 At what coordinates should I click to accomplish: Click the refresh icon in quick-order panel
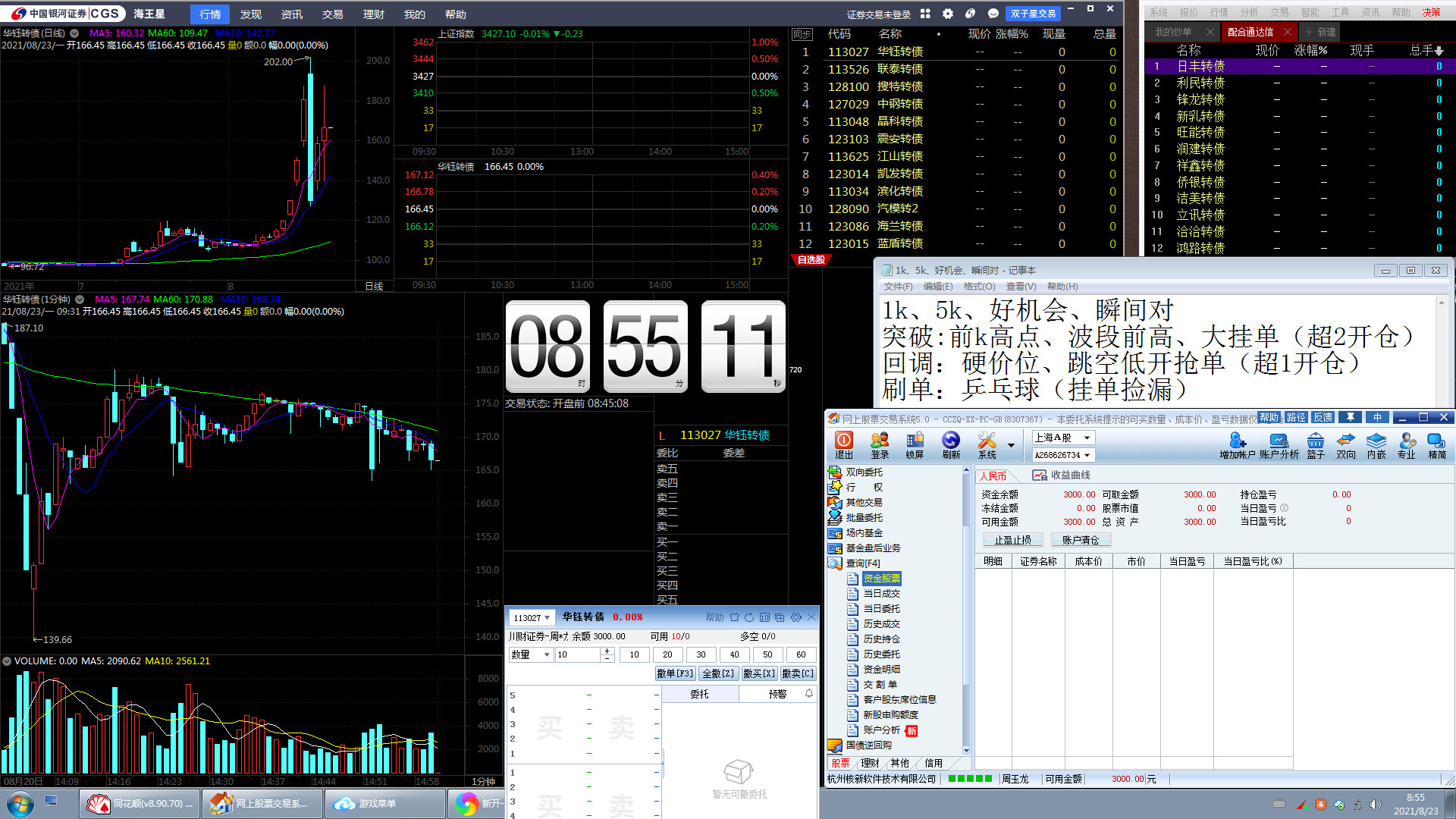click(749, 617)
